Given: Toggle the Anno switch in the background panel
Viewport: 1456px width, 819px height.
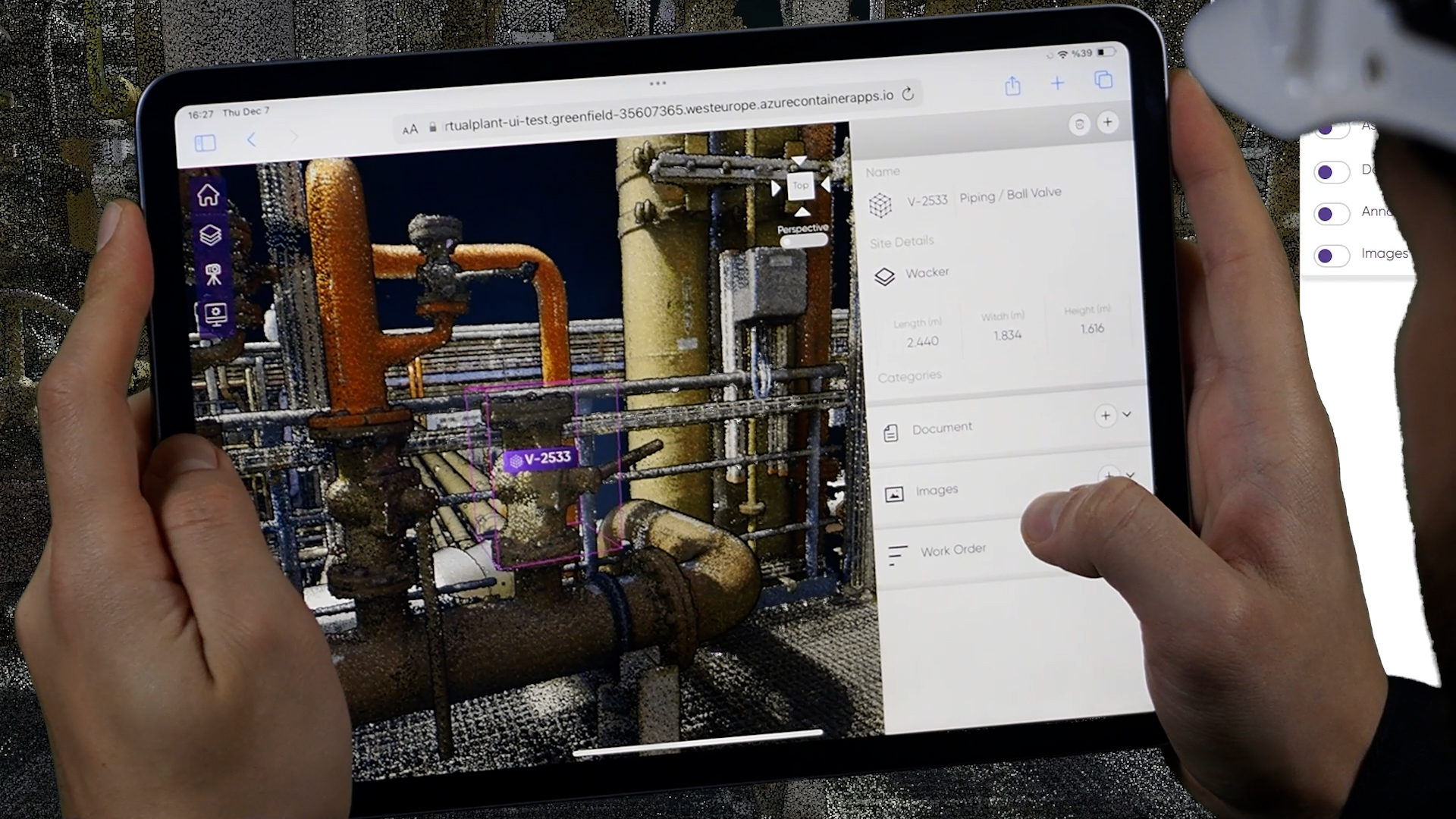Looking at the screenshot, I should [x=1332, y=214].
